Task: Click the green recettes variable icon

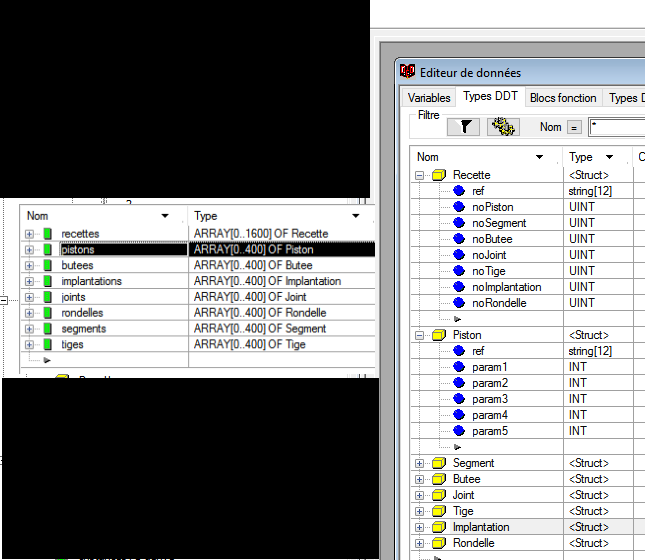Action: coord(47,234)
